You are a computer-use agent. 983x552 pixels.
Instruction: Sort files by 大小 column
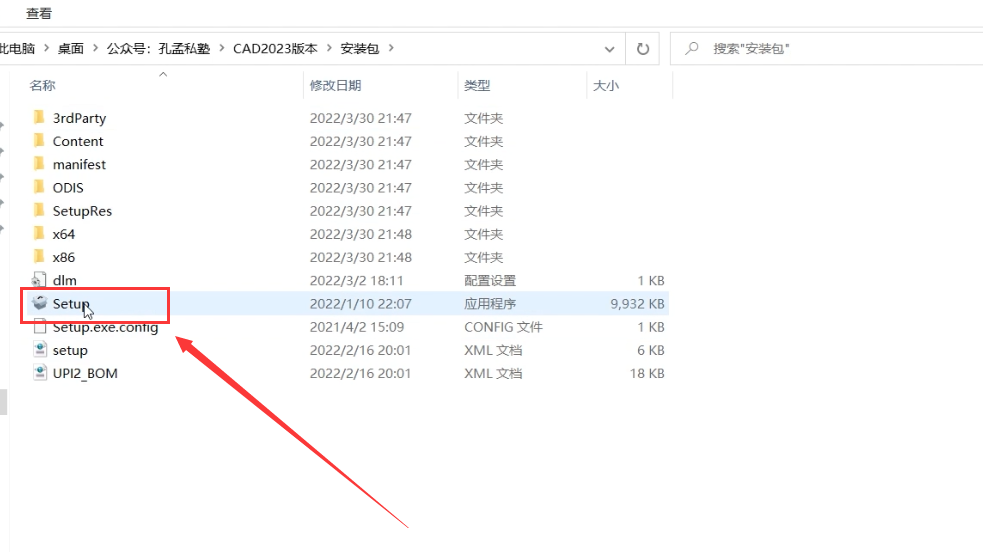(606, 85)
